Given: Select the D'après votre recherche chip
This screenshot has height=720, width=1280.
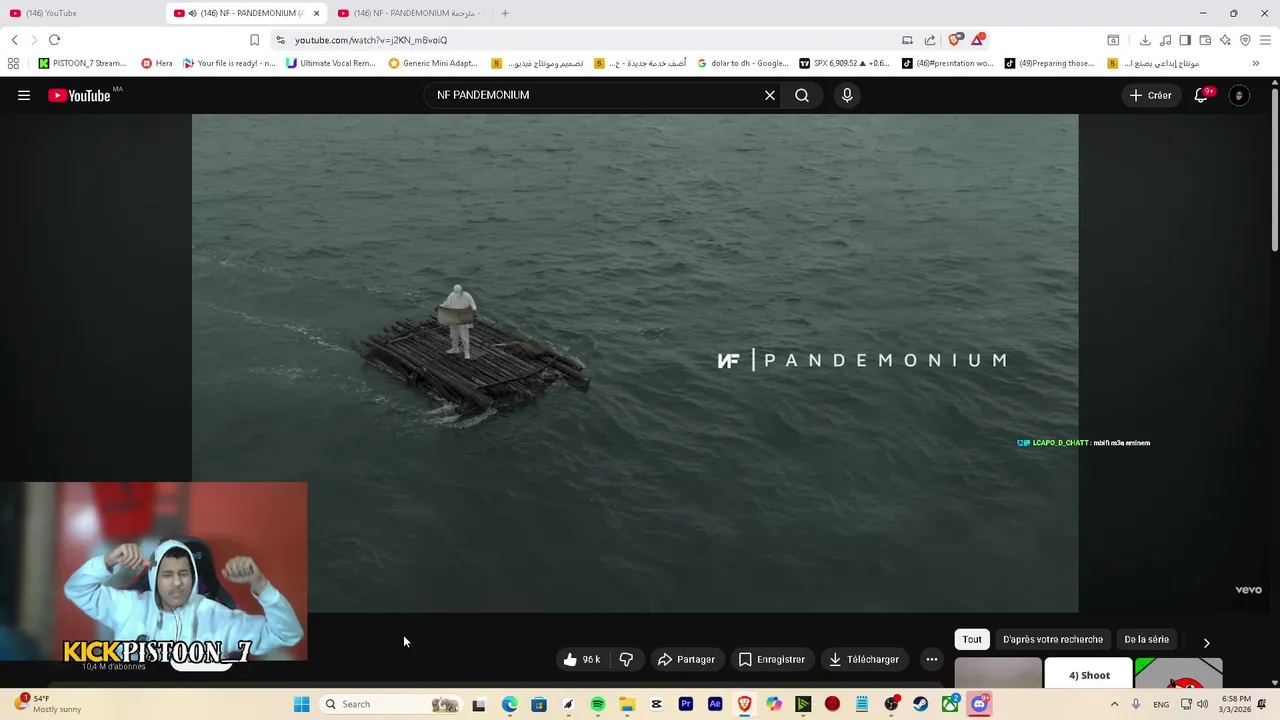Looking at the screenshot, I should 1053,639.
